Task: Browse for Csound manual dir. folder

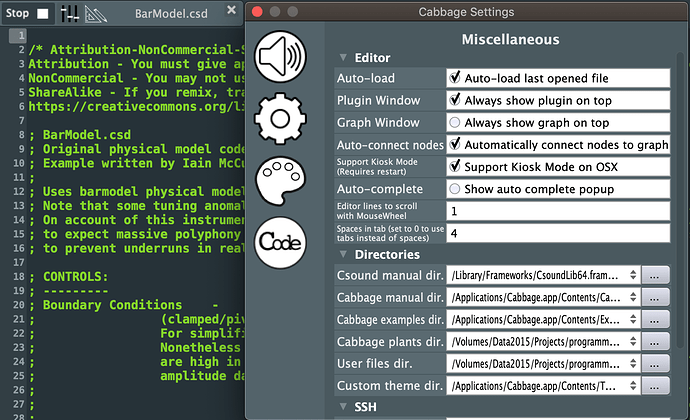Action: coord(655,275)
